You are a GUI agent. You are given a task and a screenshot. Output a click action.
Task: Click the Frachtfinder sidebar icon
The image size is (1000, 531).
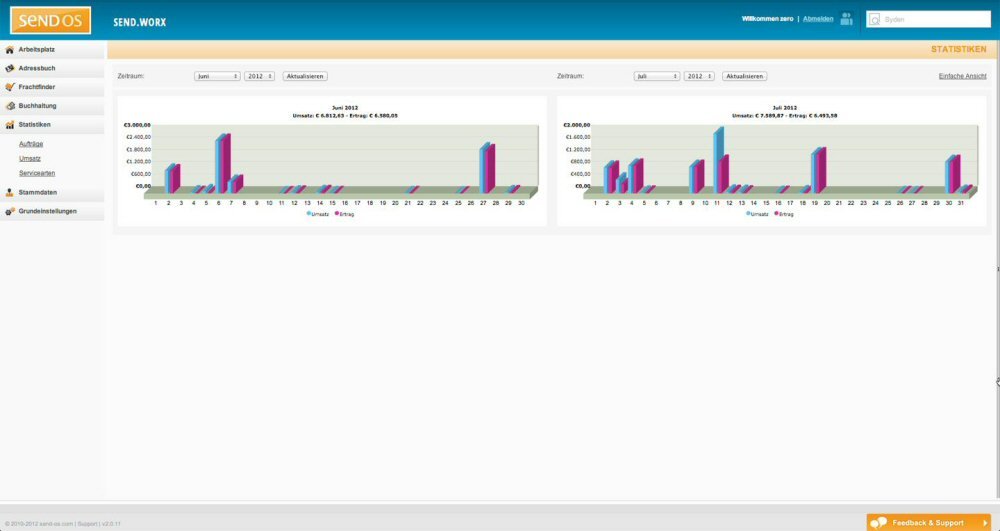tap(10, 87)
